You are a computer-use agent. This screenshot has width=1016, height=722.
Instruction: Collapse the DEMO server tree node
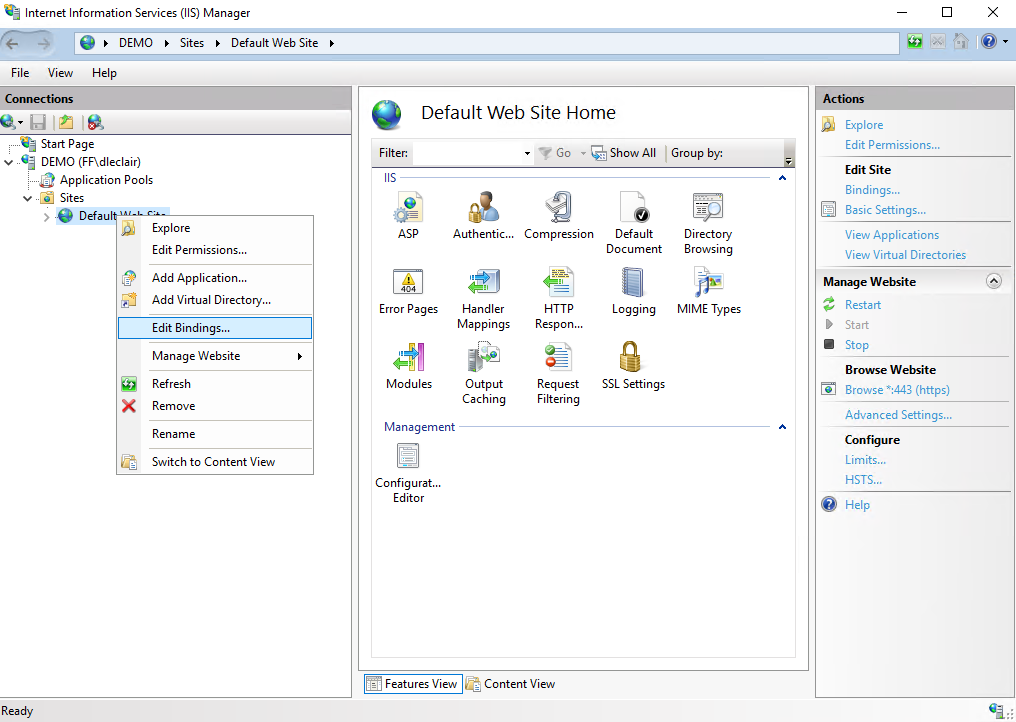coord(8,162)
